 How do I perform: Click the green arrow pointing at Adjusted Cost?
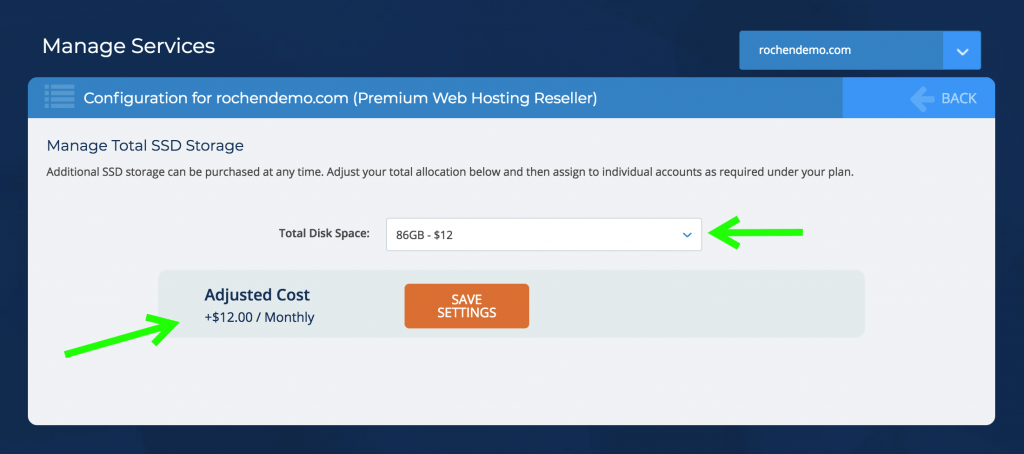tap(121, 334)
